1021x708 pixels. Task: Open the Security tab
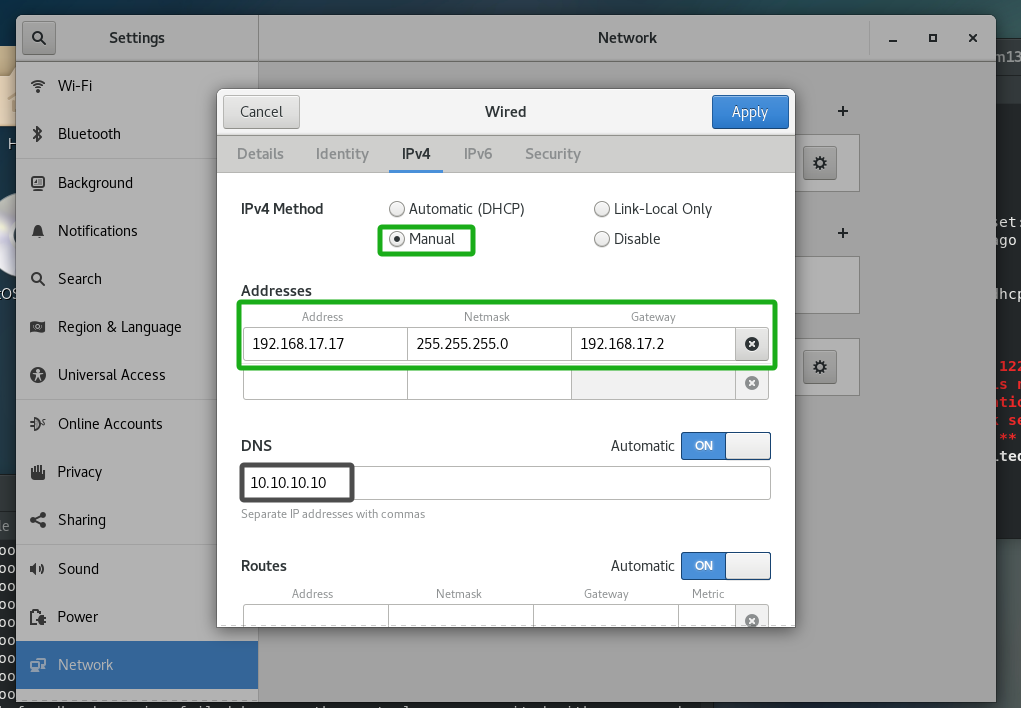(x=552, y=154)
